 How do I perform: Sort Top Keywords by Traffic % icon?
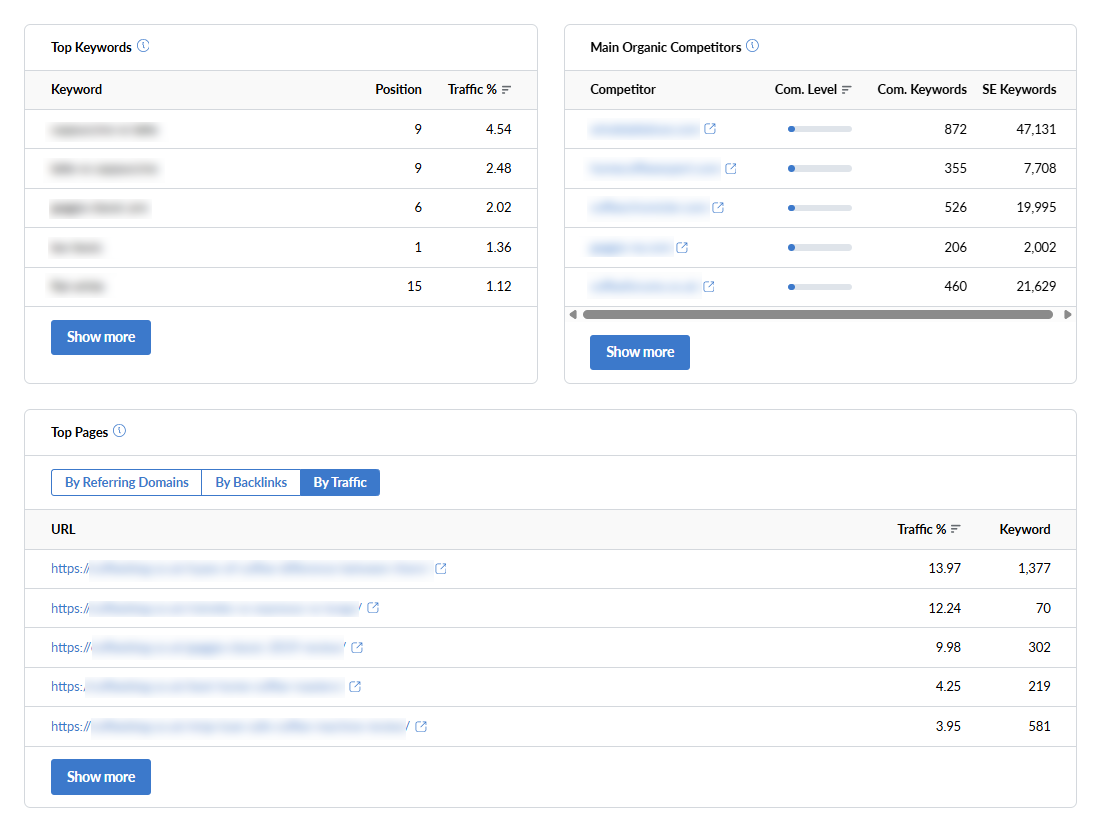(x=506, y=90)
